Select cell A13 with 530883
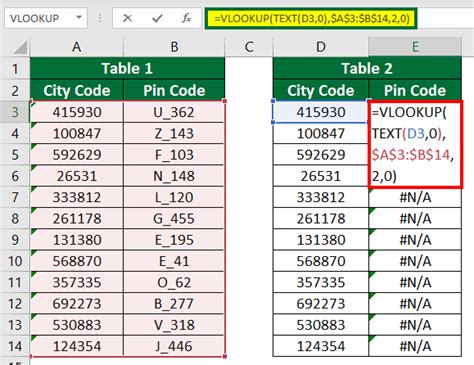This screenshot has height=365, width=474. pyautogui.click(x=77, y=325)
